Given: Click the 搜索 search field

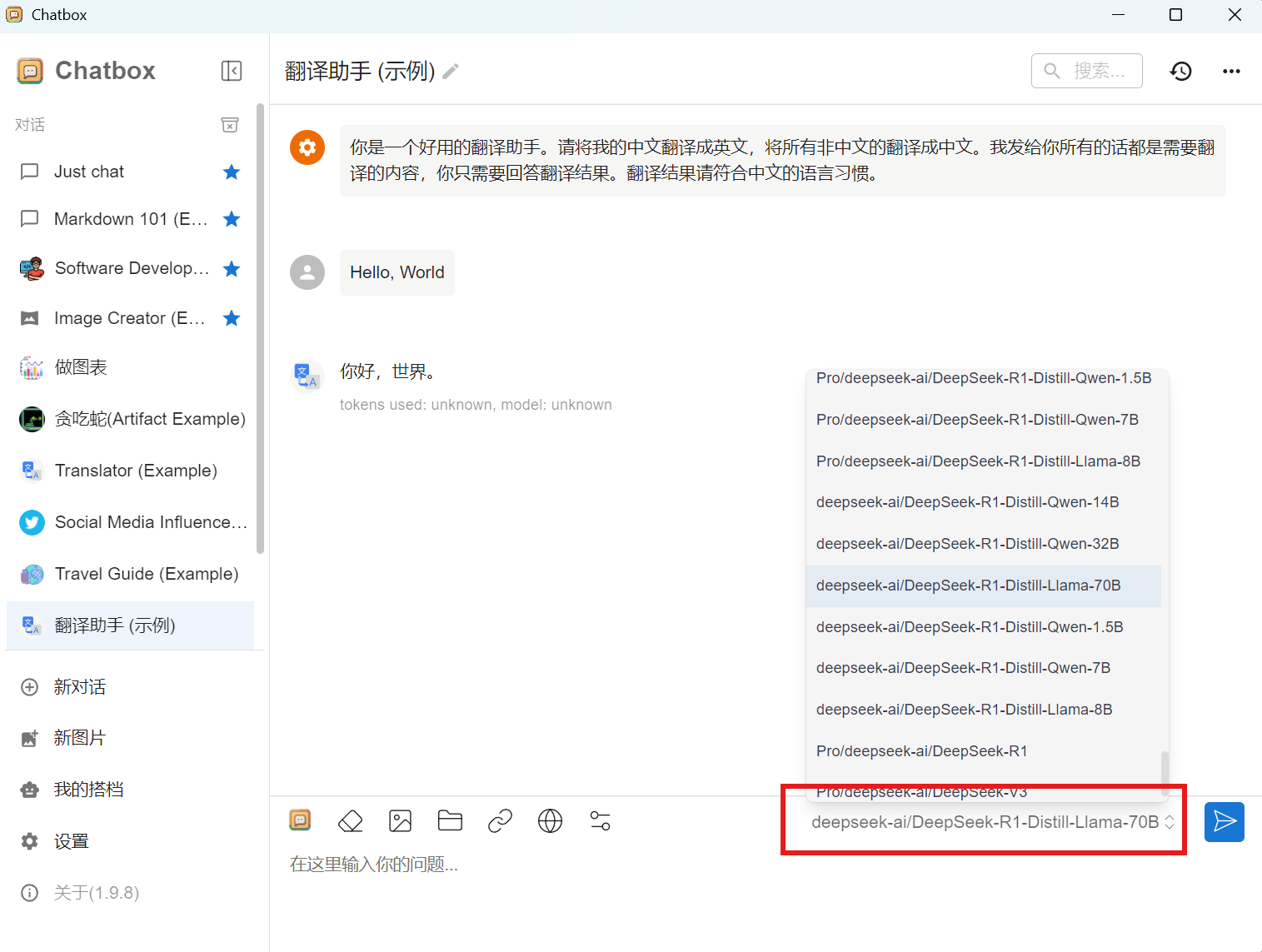Looking at the screenshot, I should coord(1086,71).
